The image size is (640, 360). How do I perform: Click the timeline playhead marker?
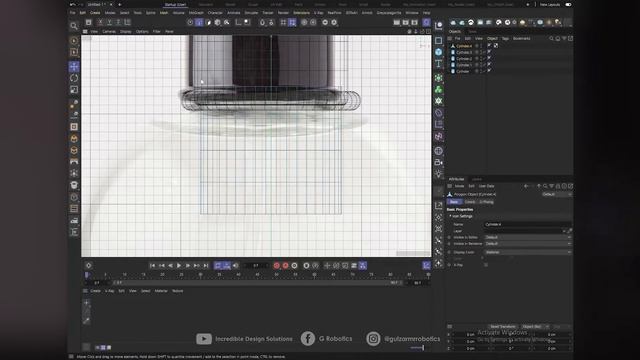click(87, 275)
